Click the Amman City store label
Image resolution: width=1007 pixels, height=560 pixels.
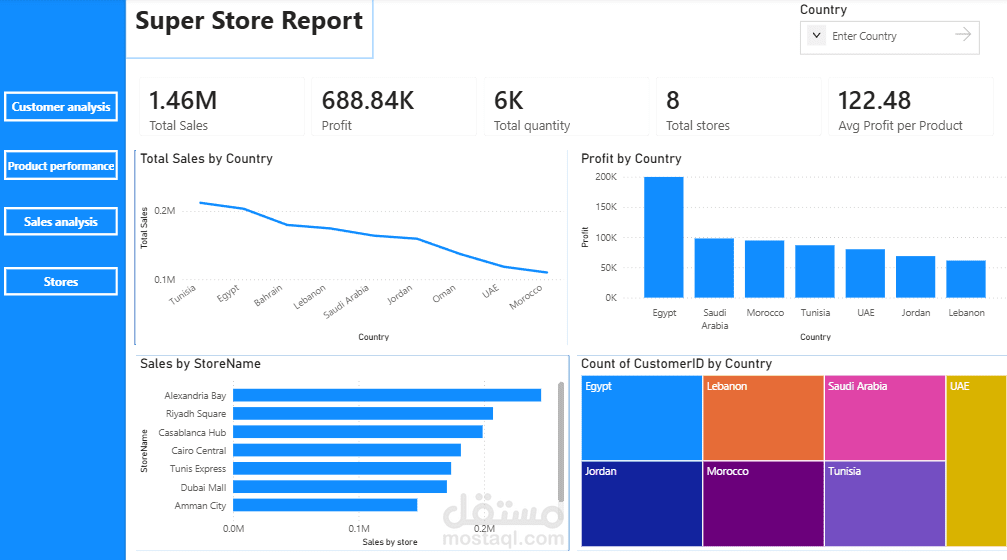click(200, 505)
